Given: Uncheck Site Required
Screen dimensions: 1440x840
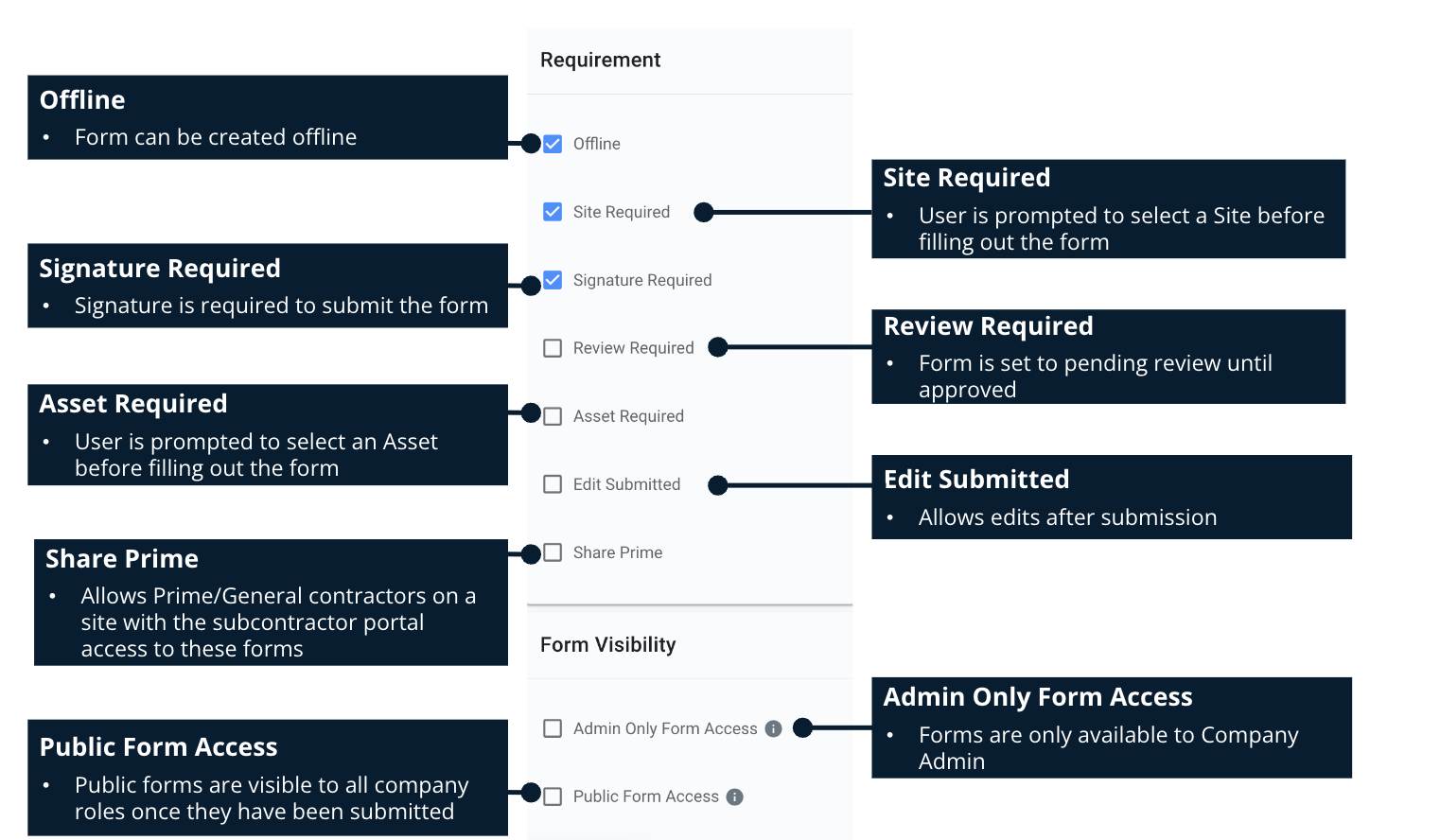Looking at the screenshot, I should point(553,212).
